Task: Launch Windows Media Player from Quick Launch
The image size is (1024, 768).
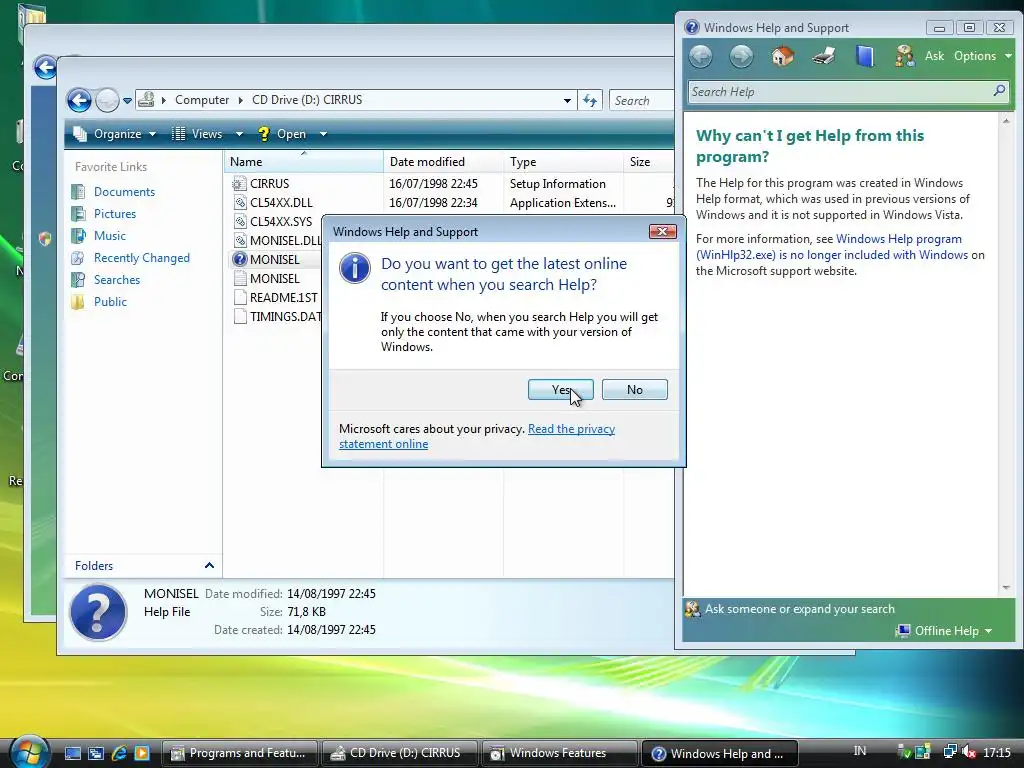Action: [142, 754]
